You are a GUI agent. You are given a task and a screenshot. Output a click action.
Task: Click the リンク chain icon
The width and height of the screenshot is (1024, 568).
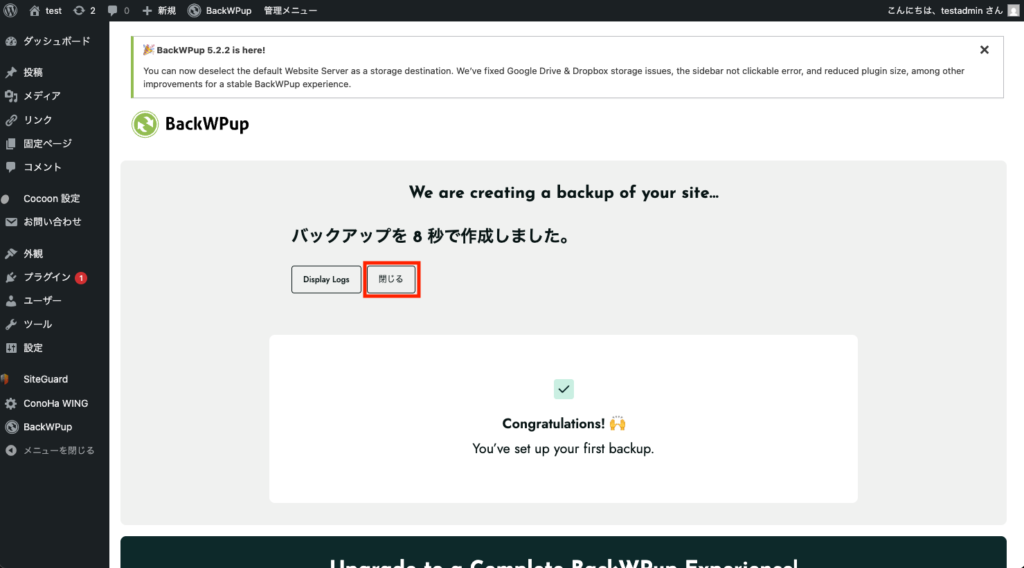point(11,120)
